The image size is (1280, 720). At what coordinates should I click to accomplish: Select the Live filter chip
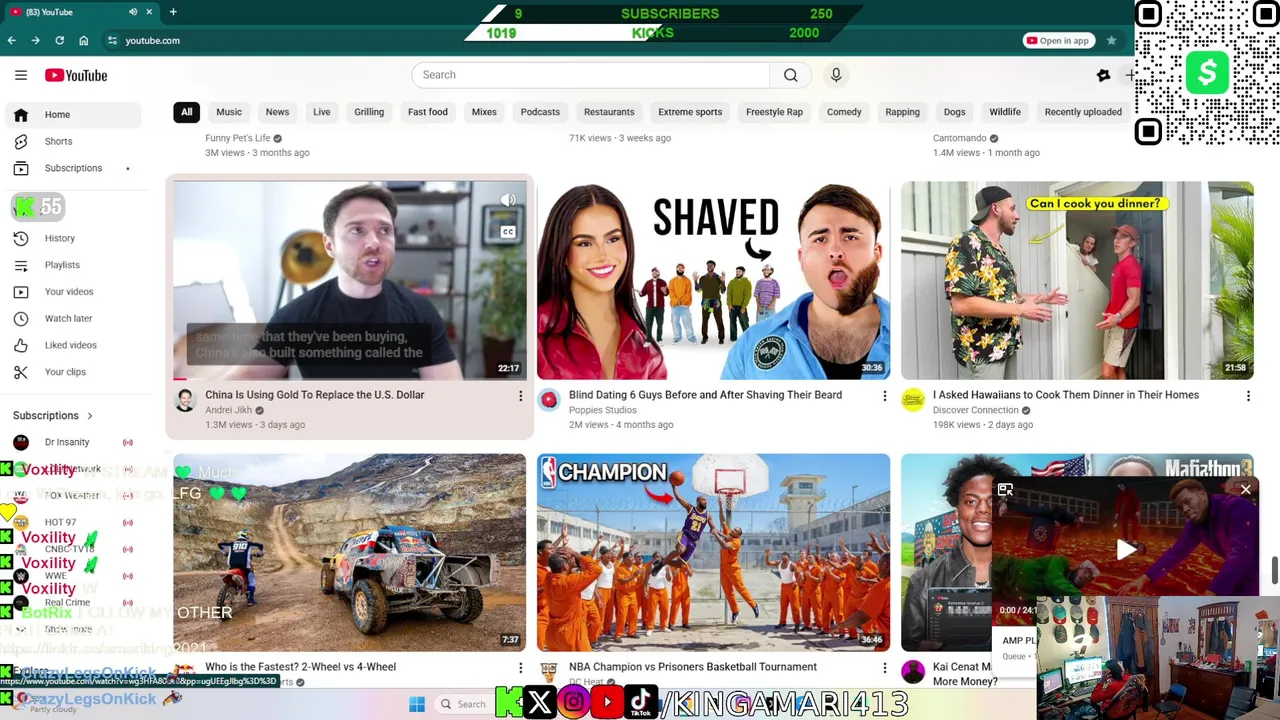point(321,112)
